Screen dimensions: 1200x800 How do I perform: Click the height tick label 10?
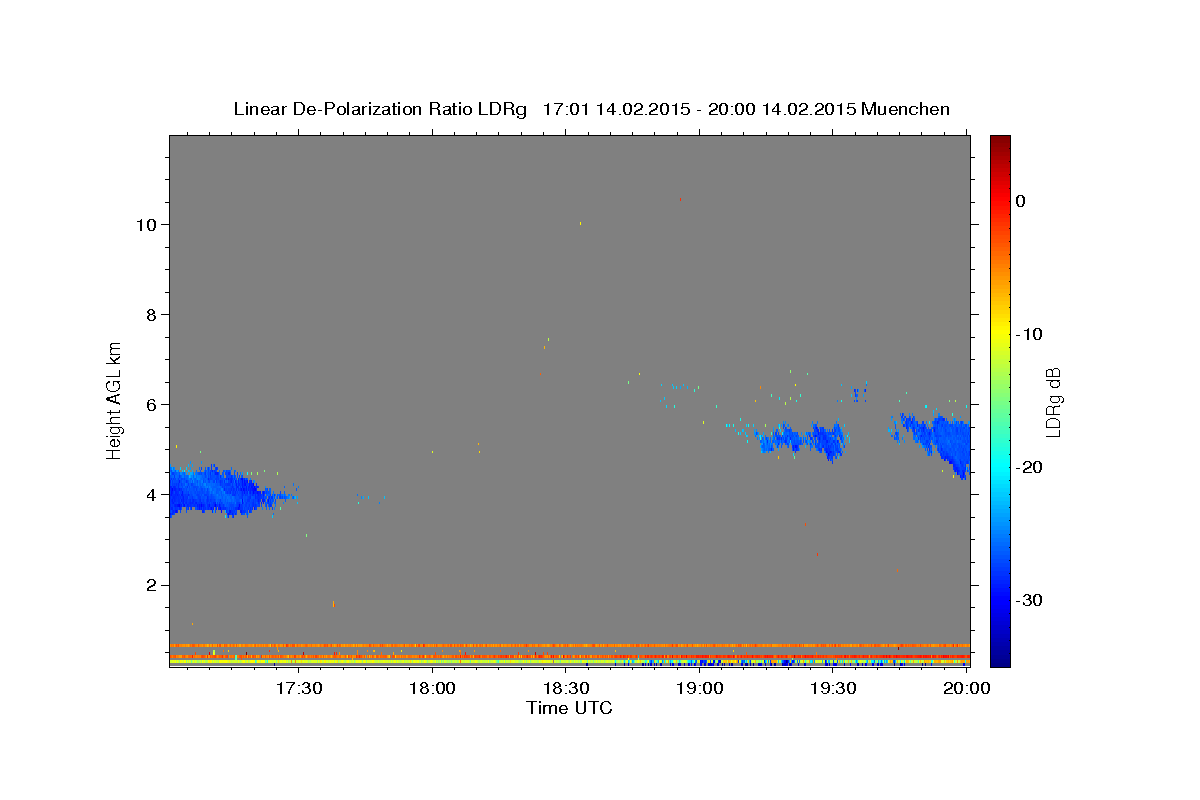click(146, 224)
